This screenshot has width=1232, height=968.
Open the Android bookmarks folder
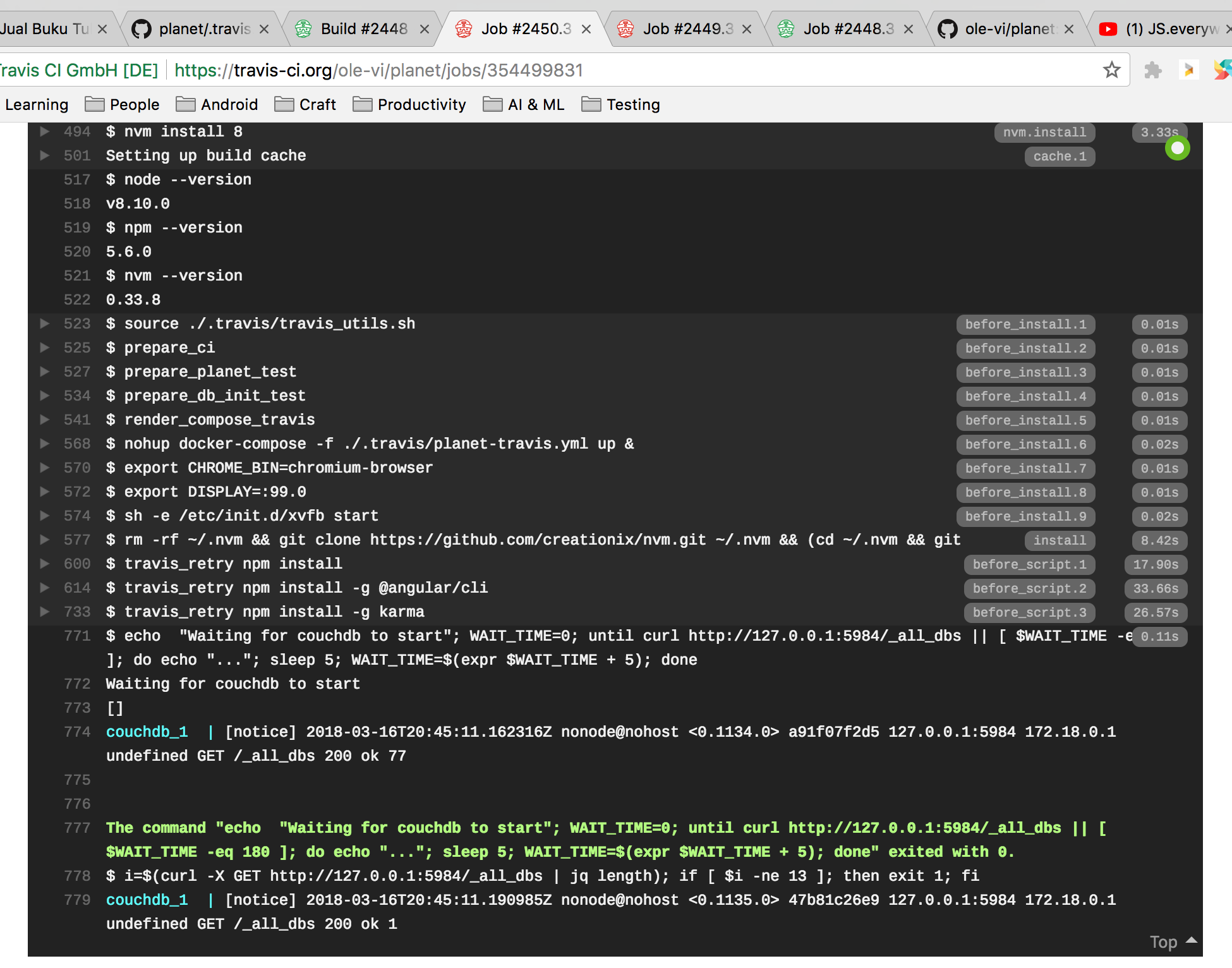coord(217,104)
